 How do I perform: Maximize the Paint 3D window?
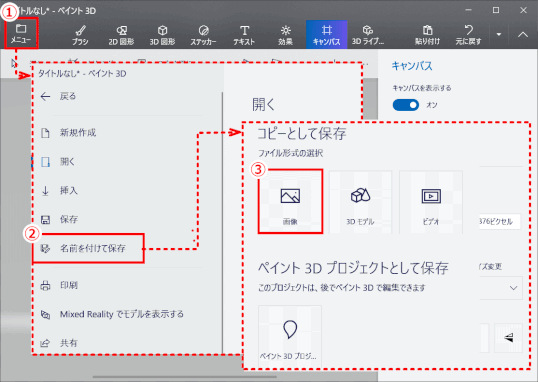coord(496,10)
